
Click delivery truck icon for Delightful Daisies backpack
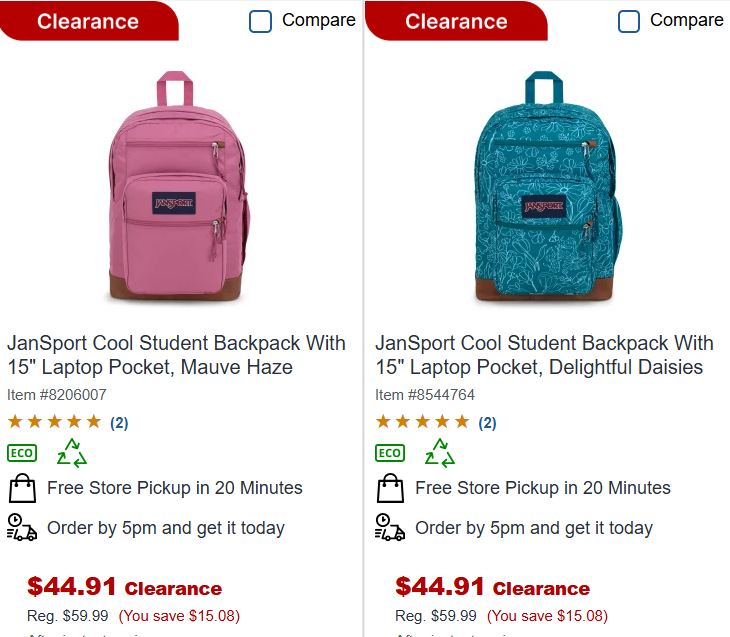coord(390,528)
